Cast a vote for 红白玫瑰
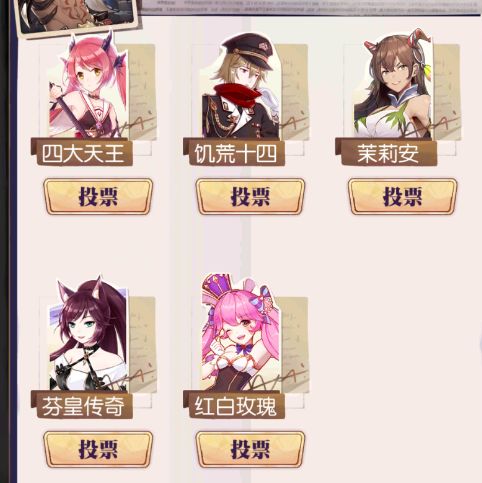This screenshot has height=483, width=482. click(x=250, y=449)
